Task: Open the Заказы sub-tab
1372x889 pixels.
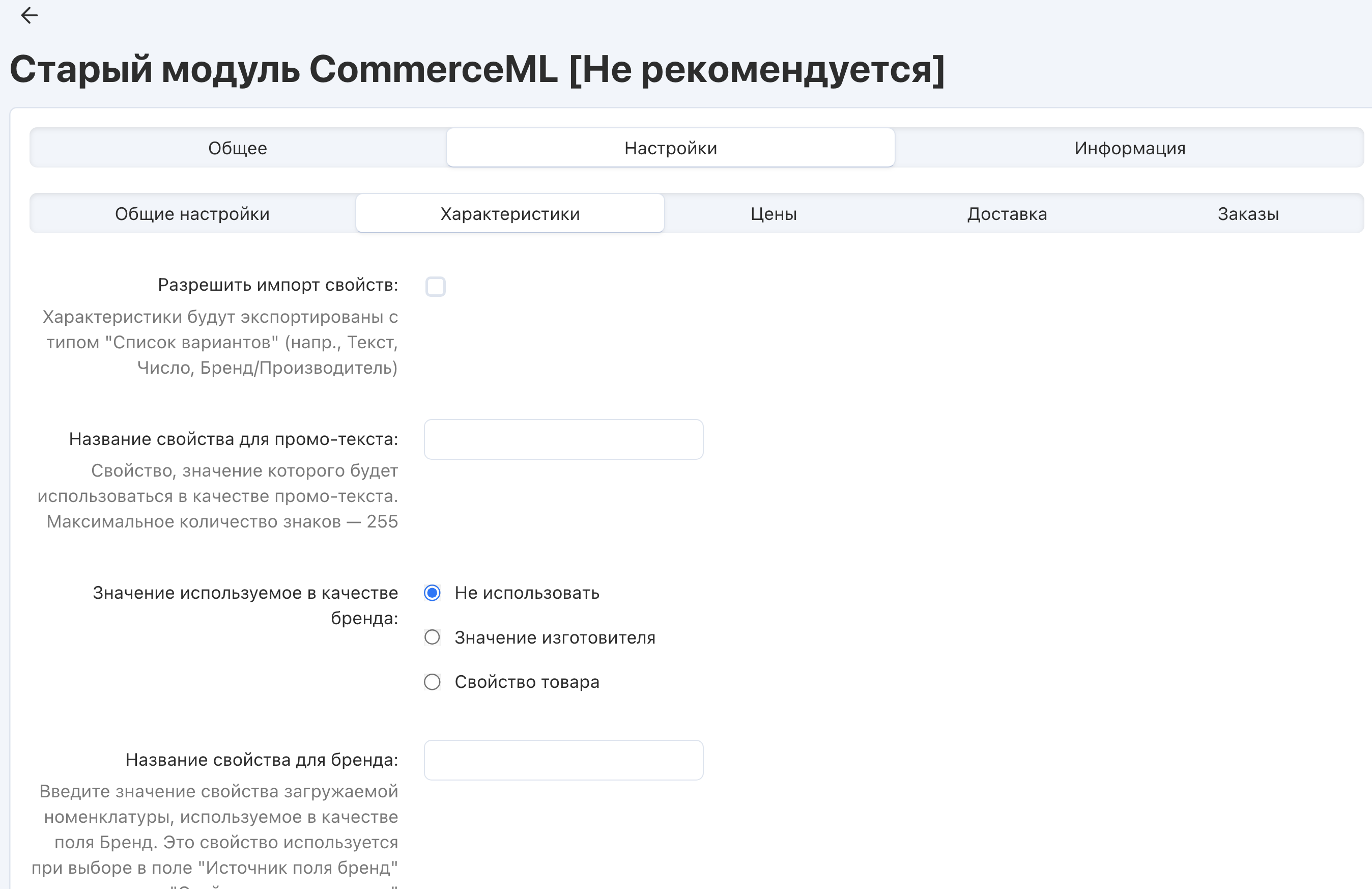Action: tap(1248, 214)
